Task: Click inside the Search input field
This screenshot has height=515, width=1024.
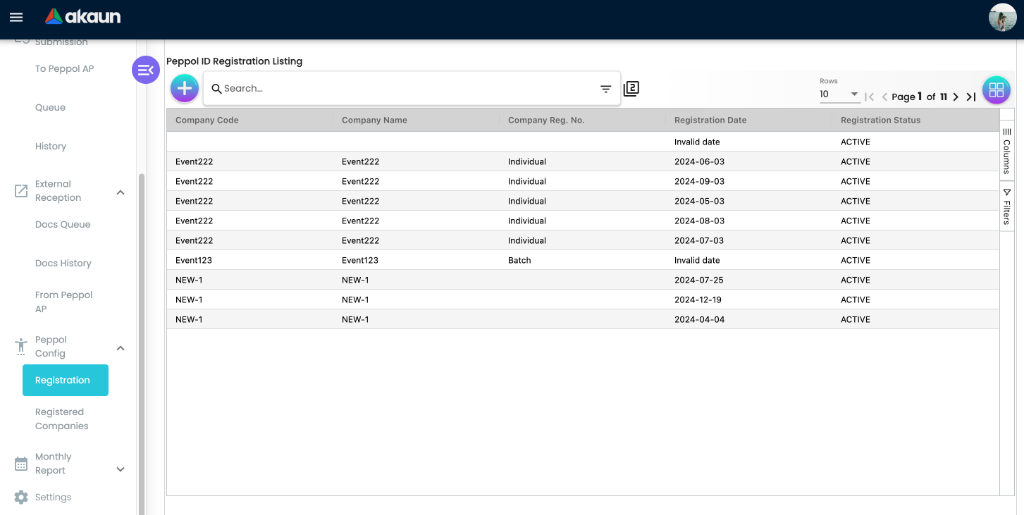Action: pyautogui.click(x=410, y=89)
